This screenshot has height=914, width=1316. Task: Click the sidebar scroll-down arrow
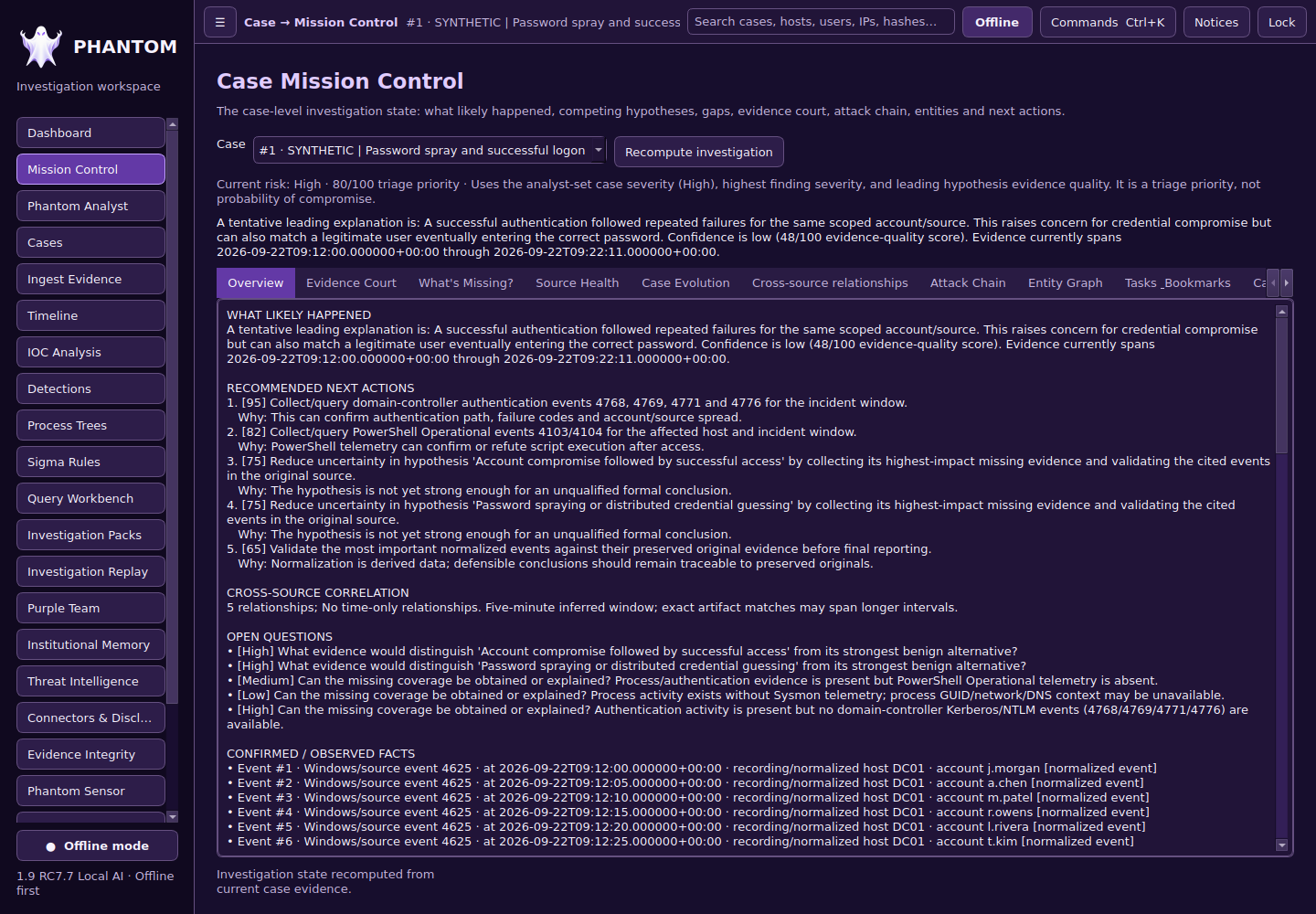173,816
